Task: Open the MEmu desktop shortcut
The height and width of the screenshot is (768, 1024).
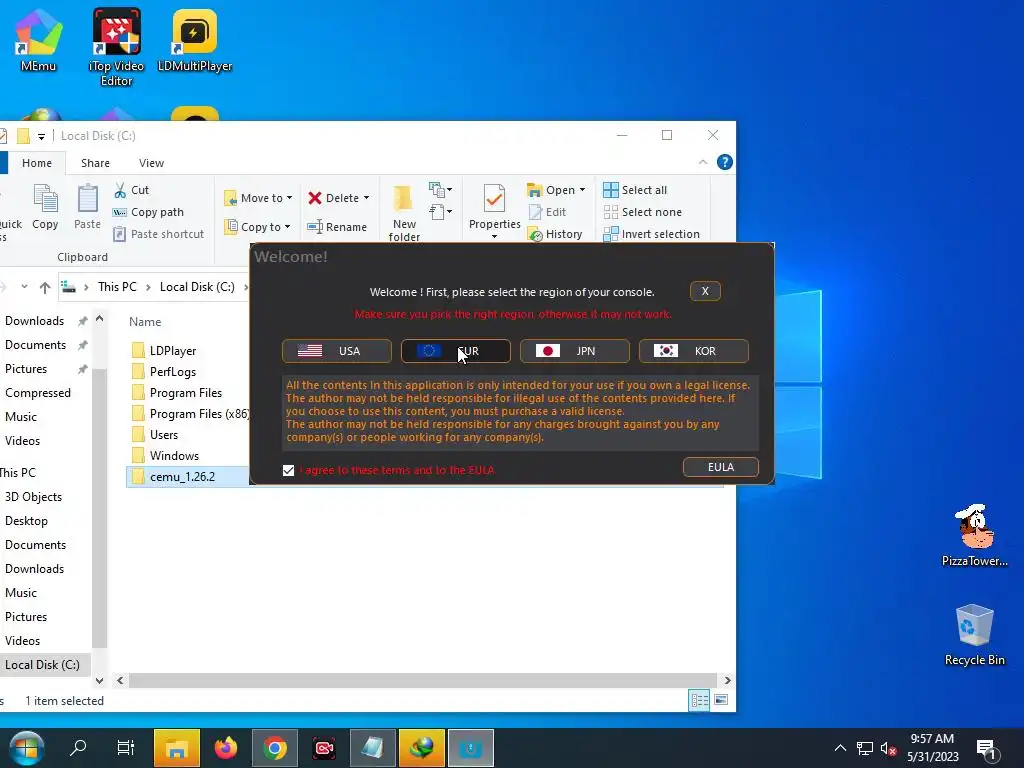Action: pyautogui.click(x=38, y=40)
